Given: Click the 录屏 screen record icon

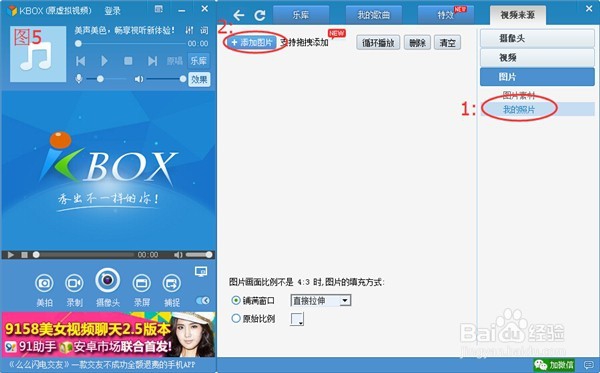Looking at the screenshot, I should tap(142, 283).
